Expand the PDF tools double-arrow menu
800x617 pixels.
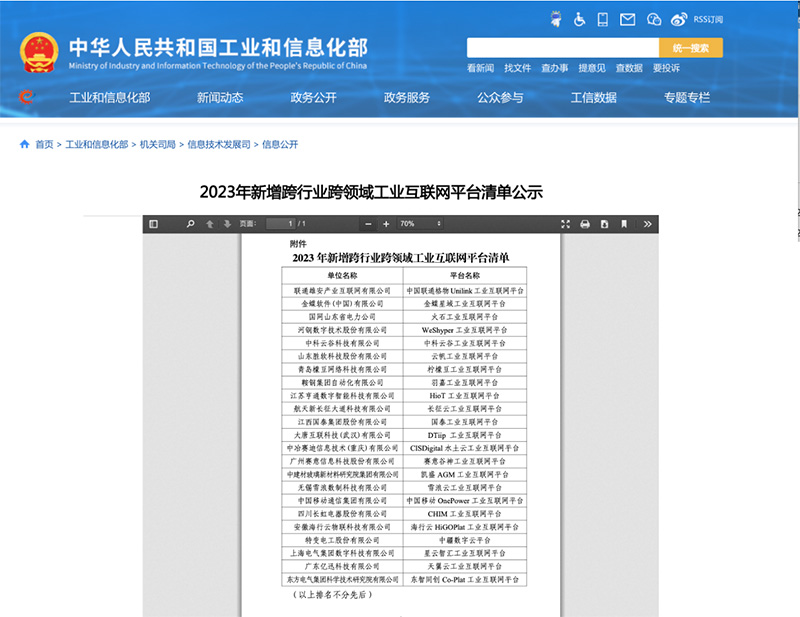point(647,224)
